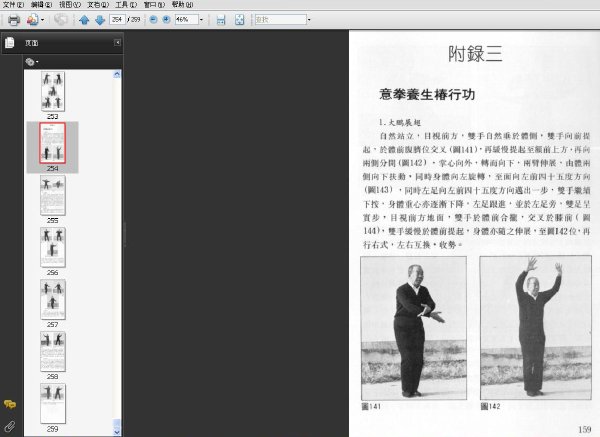Click the '1. 大鵬展翅' subsection heading
Viewport: 600px width, 437px height.
tap(400, 122)
